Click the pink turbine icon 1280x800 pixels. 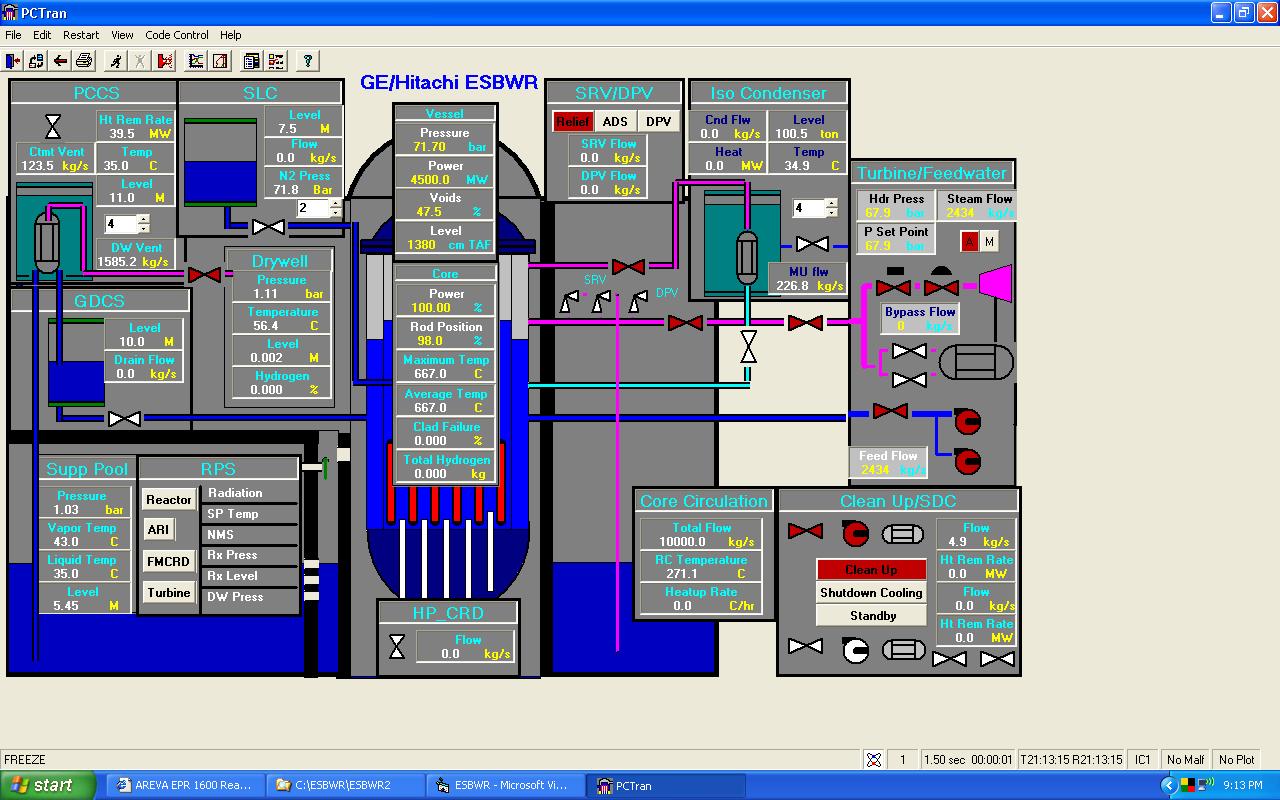pos(996,284)
